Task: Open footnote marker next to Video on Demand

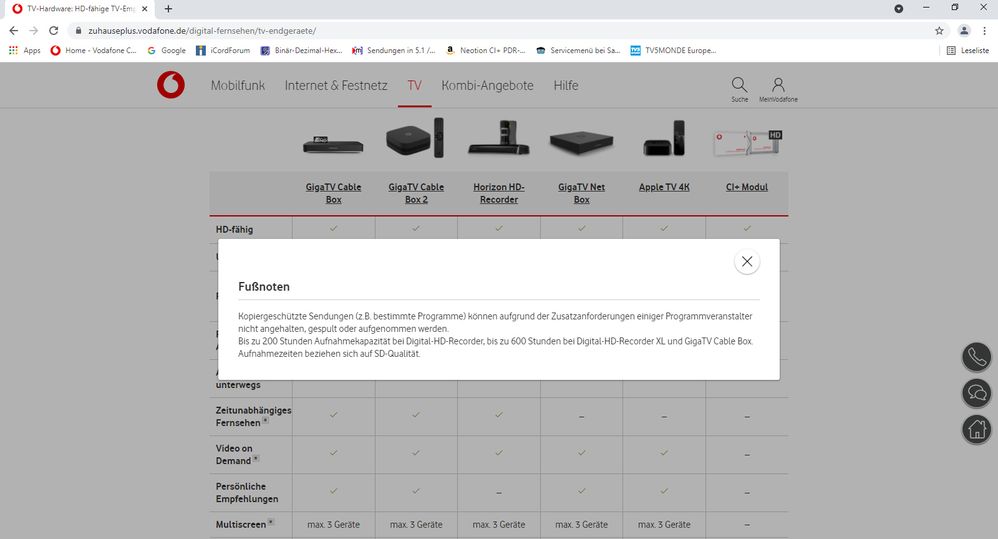Action: [x=256, y=458]
